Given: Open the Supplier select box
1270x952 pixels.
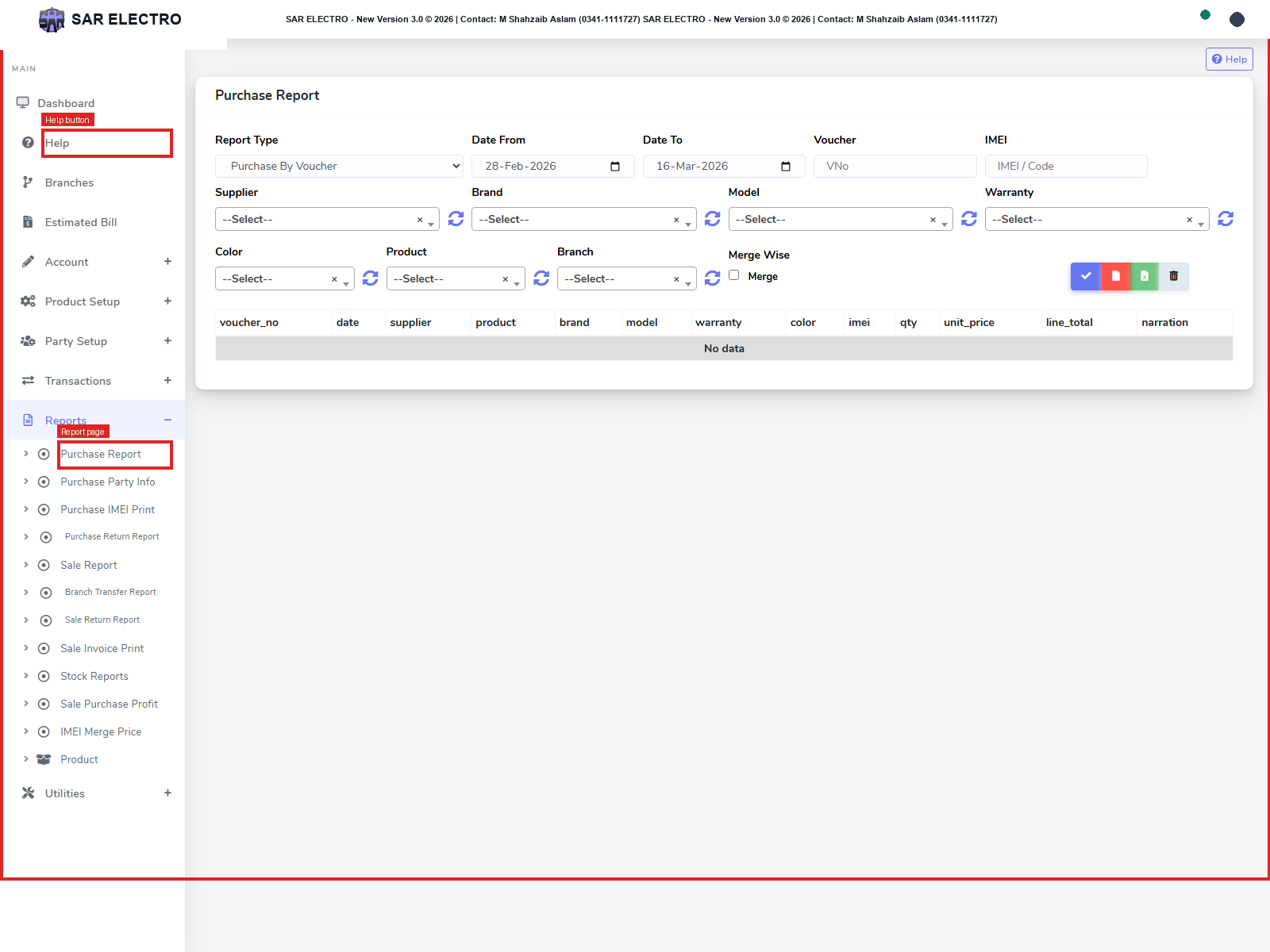Looking at the screenshot, I should tap(327, 219).
